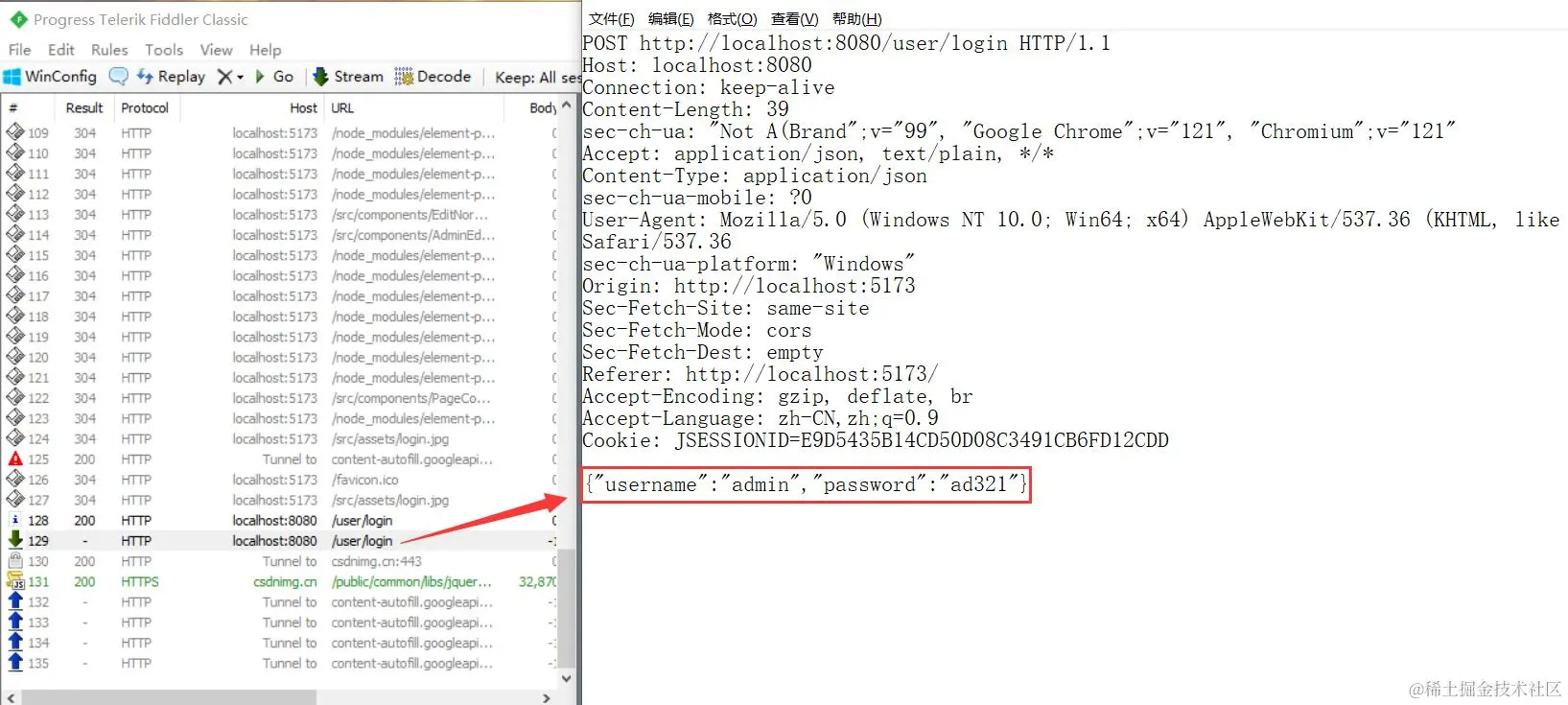Click the cached-response icon of session 126
The image size is (1568, 705).
point(15,480)
